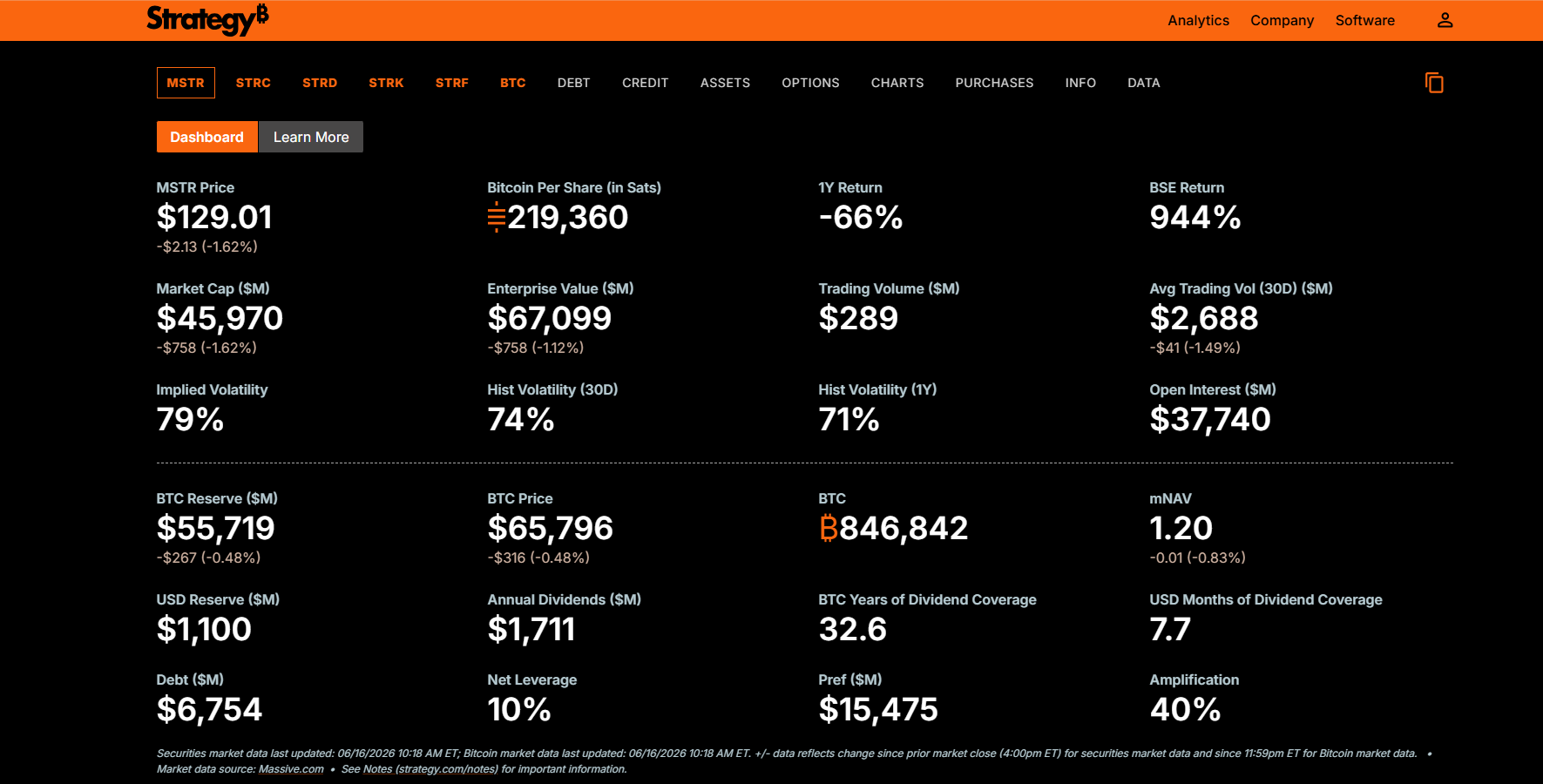This screenshot has height=784, width=1543.
Task: Open the Analytics menu
Action: click(x=1198, y=20)
